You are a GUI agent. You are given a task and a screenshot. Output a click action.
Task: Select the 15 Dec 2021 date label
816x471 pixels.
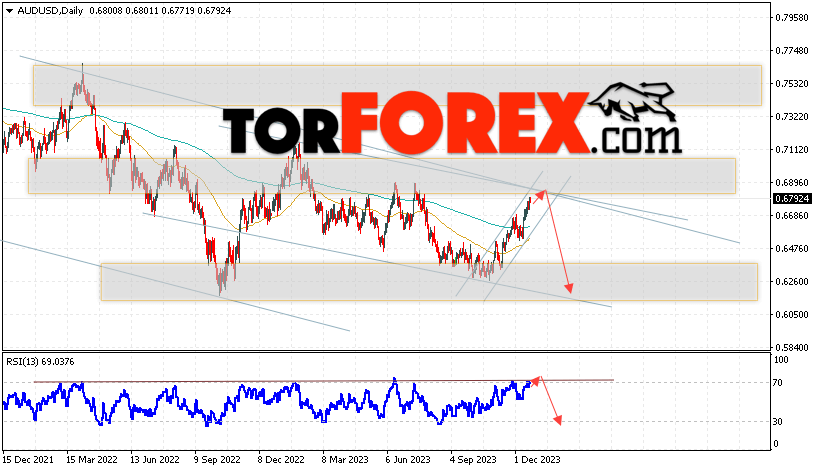tap(28, 460)
